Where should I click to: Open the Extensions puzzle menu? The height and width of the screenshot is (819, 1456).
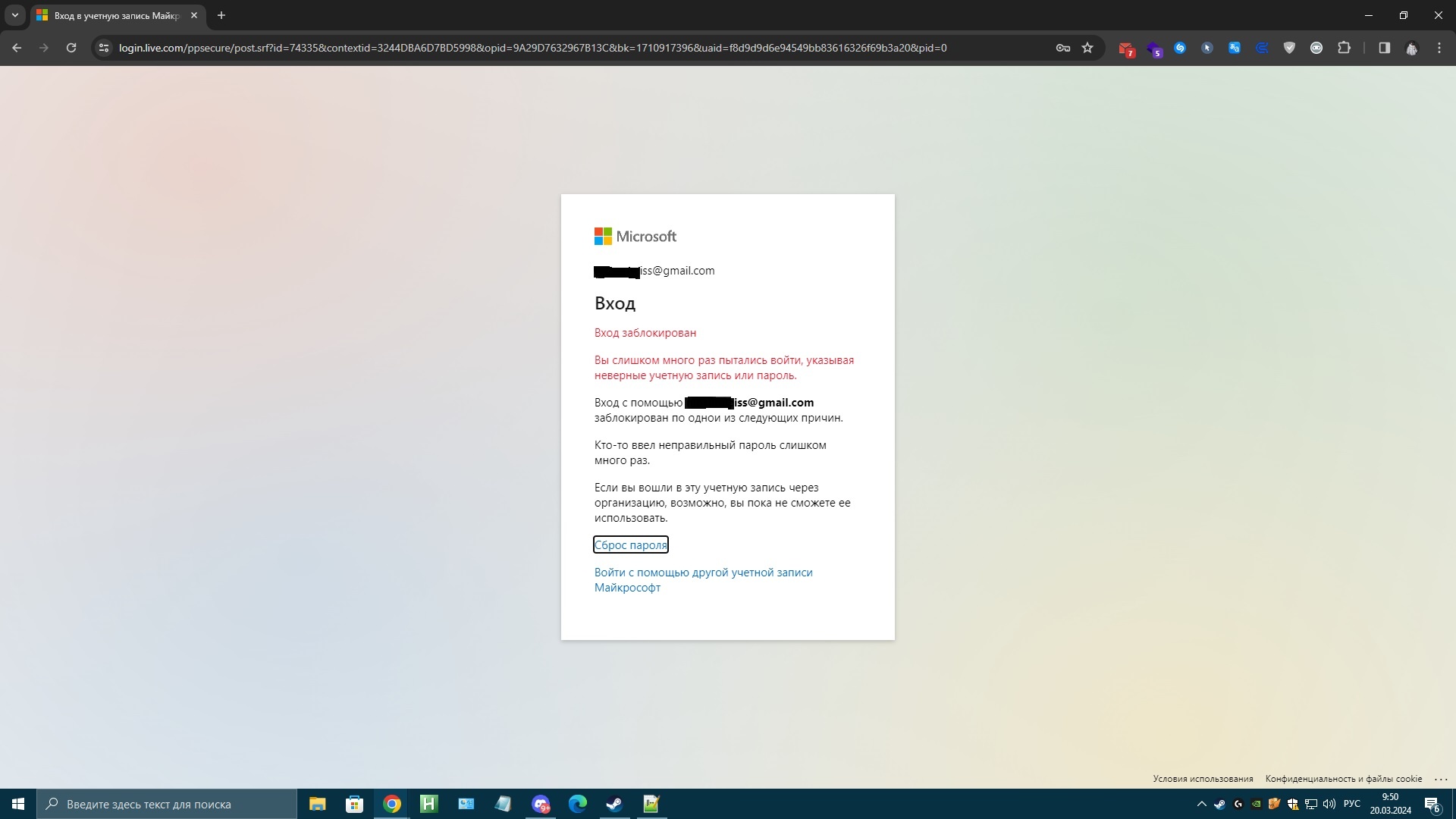click(x=1344, y=48)
